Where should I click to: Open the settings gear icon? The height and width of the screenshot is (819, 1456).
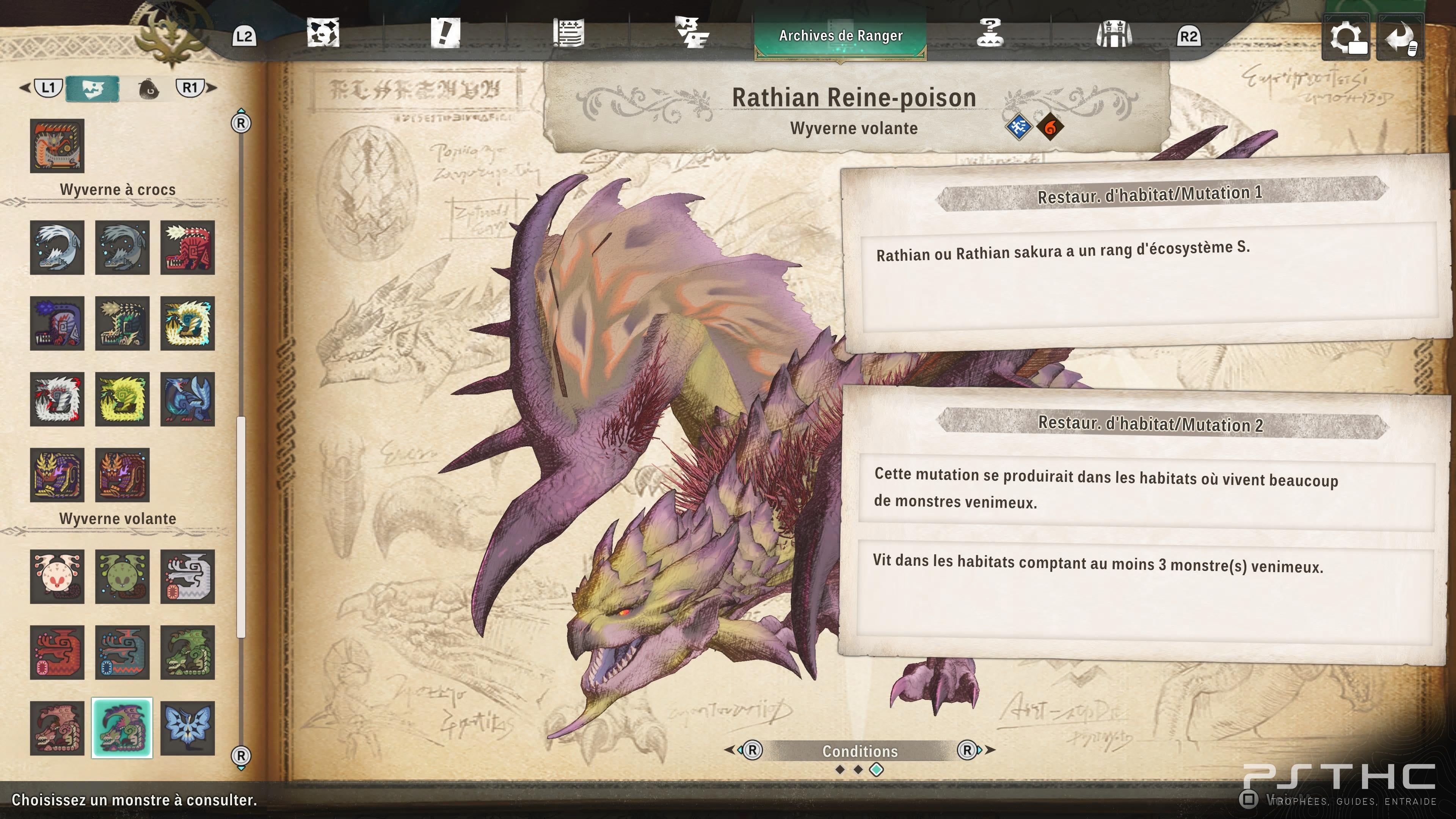point(1346,38)
